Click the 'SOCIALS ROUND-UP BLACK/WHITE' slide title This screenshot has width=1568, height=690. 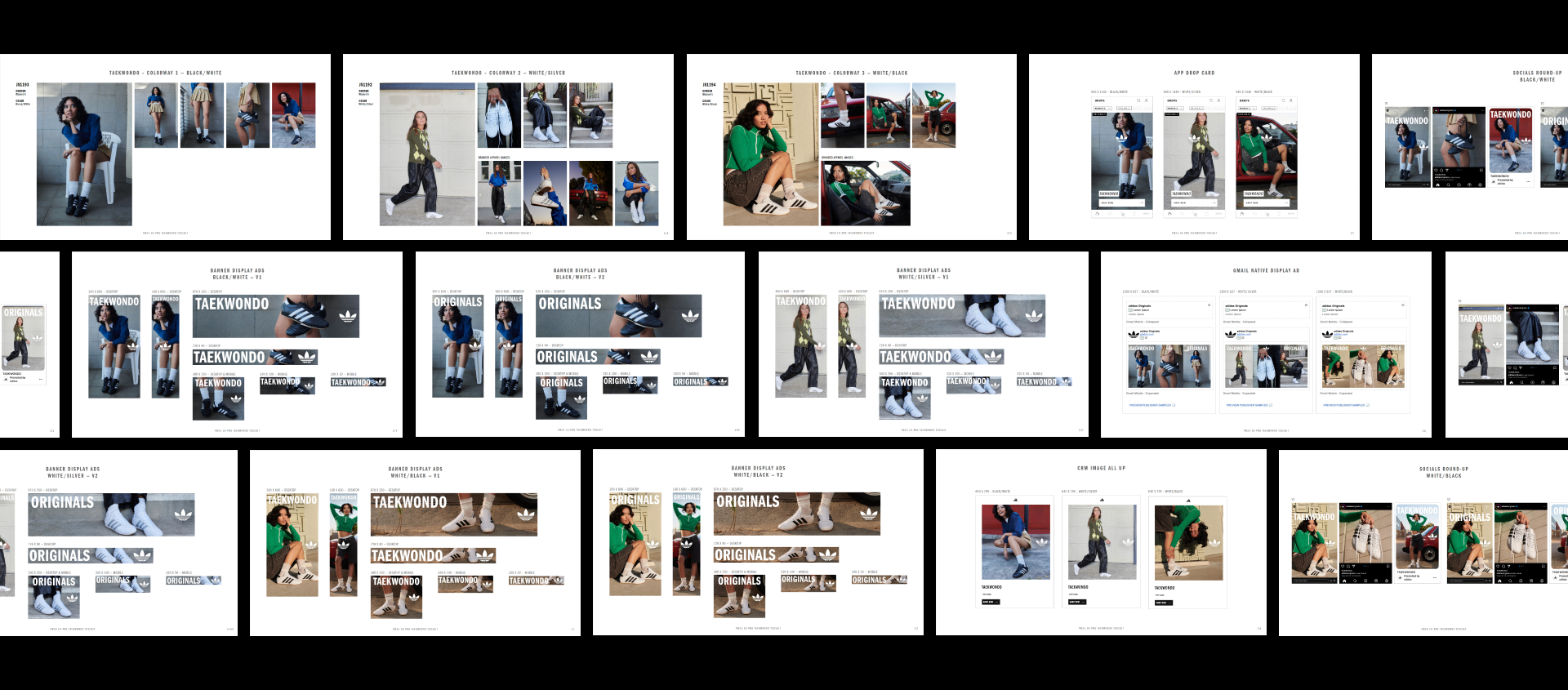tap(1537, 76)
